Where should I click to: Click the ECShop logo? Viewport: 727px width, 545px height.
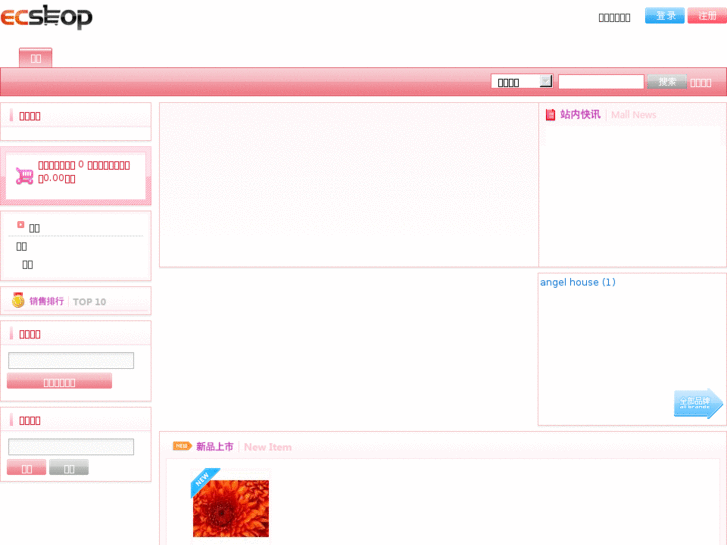(x=46, y=17)
